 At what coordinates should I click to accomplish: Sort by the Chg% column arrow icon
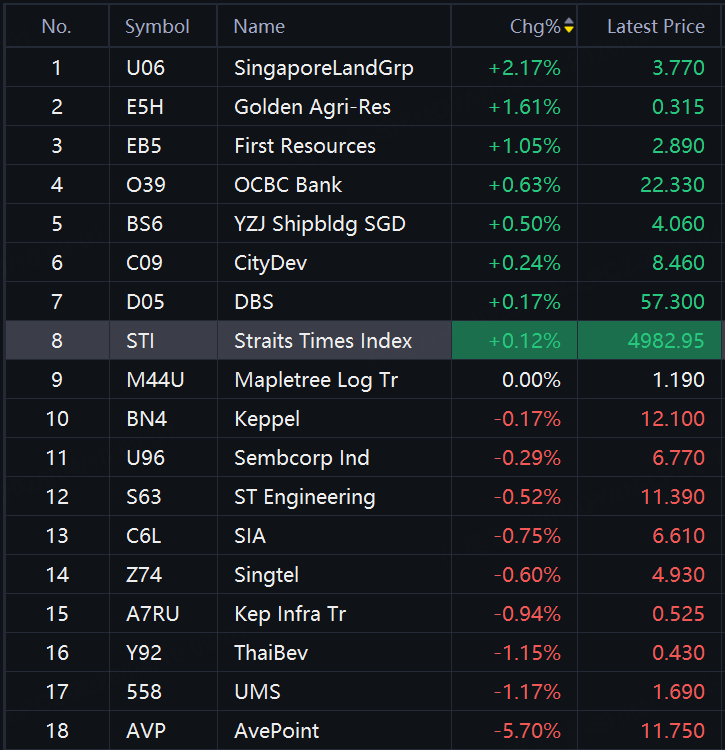click(569, 26)
